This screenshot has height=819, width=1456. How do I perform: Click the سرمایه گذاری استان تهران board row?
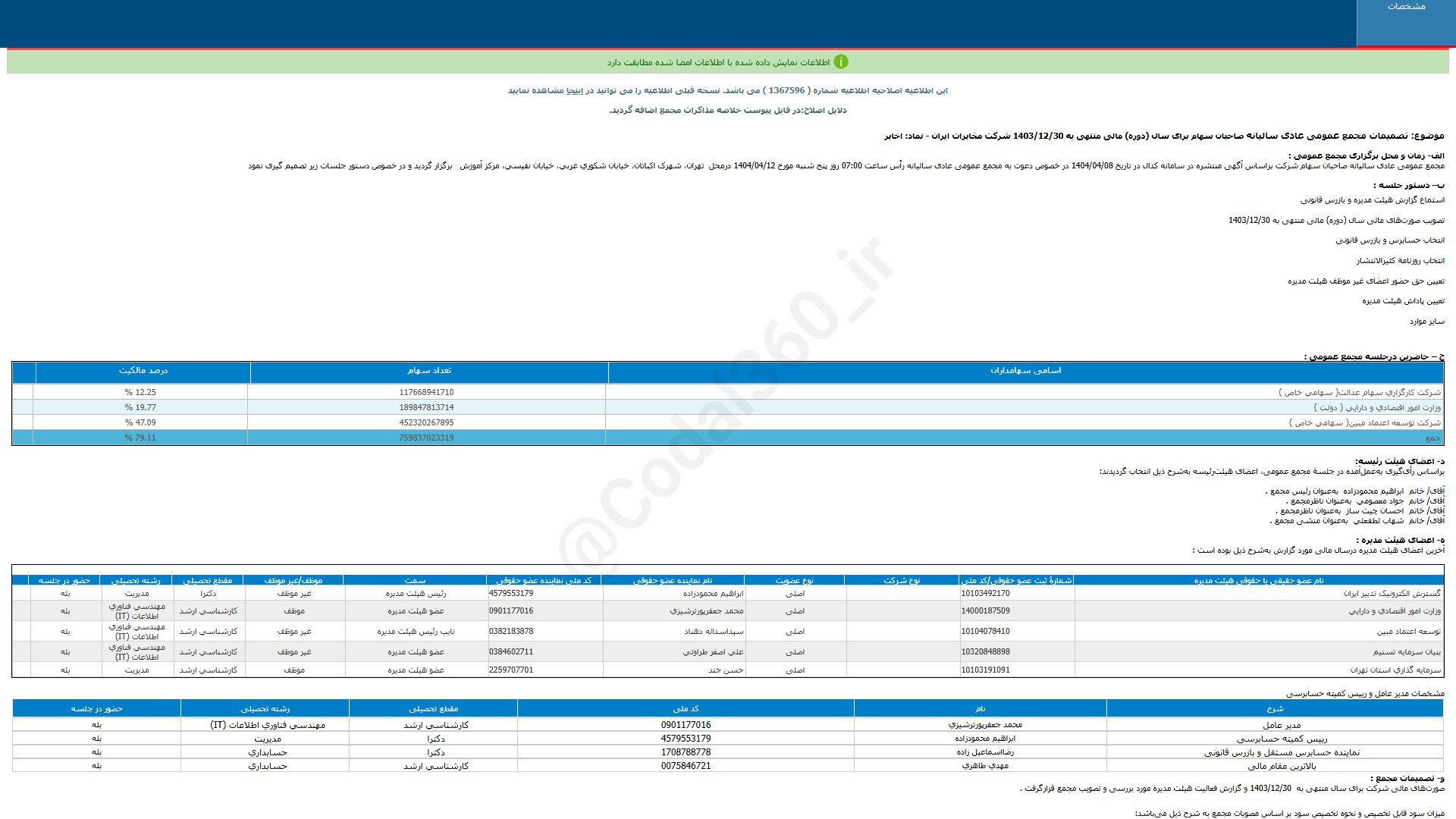728,670
